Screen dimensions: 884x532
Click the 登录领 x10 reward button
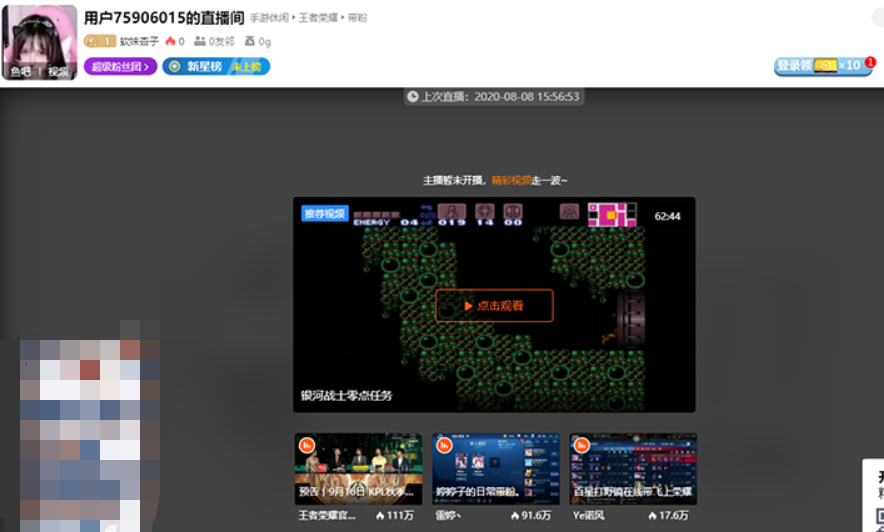[822, 66]
